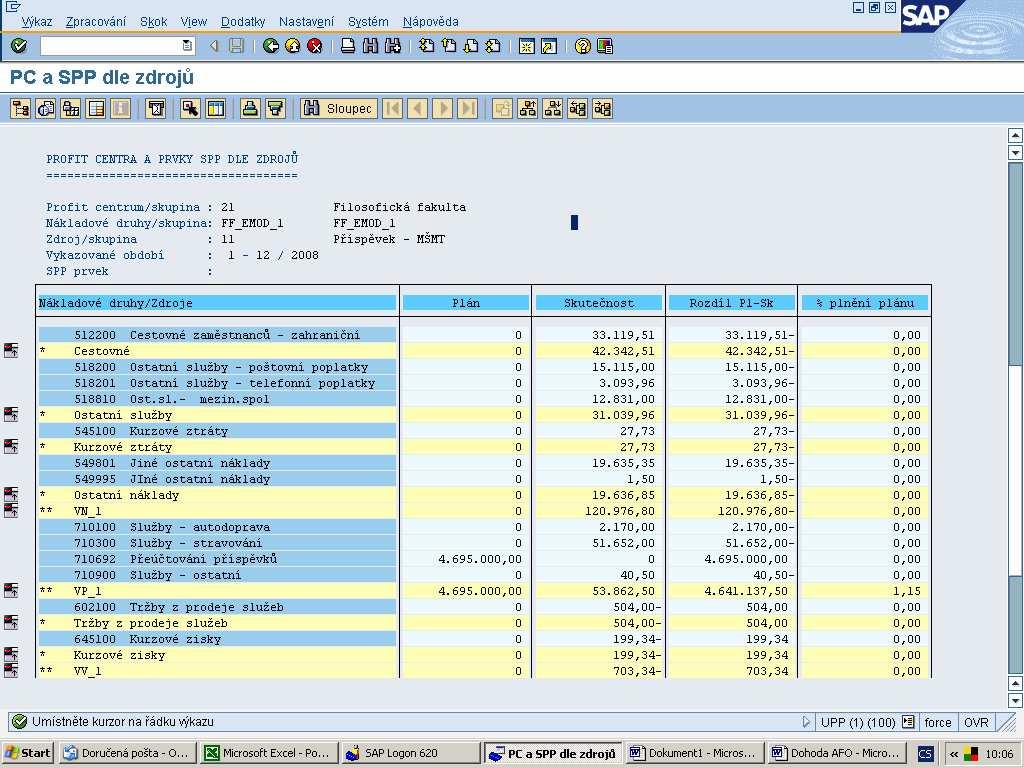Click the Print icon in the standard toolbar
Viewport: 1024px width, 768px height.
[348, 46]
